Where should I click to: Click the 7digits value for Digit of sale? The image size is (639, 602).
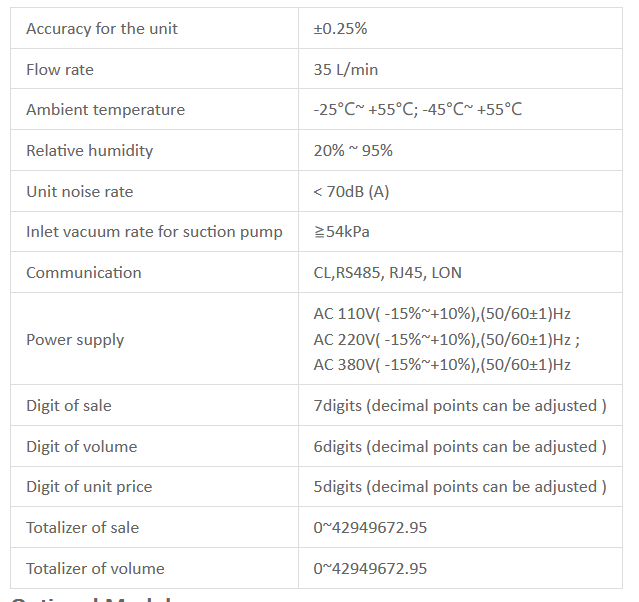pyautogui.click(x=460, y=406)
